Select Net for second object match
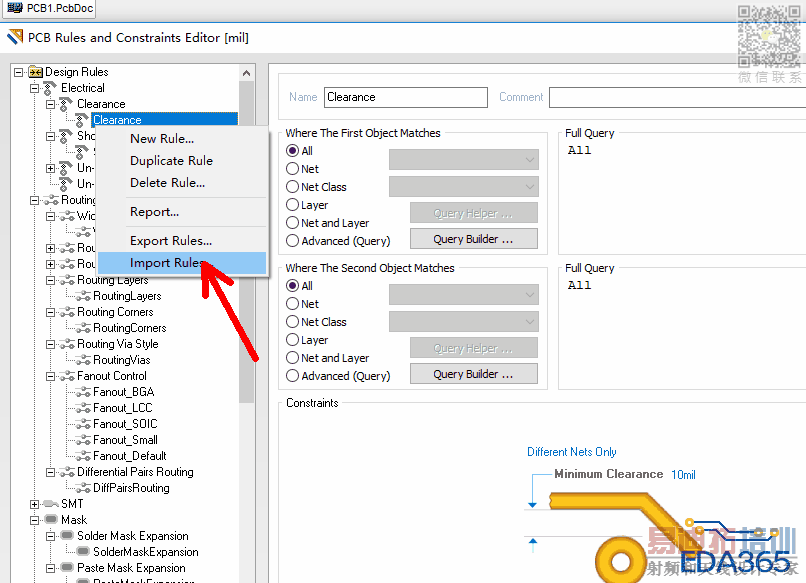Image resolution: width=806 pixels, height=583 pixels. (x=292, y=304)
